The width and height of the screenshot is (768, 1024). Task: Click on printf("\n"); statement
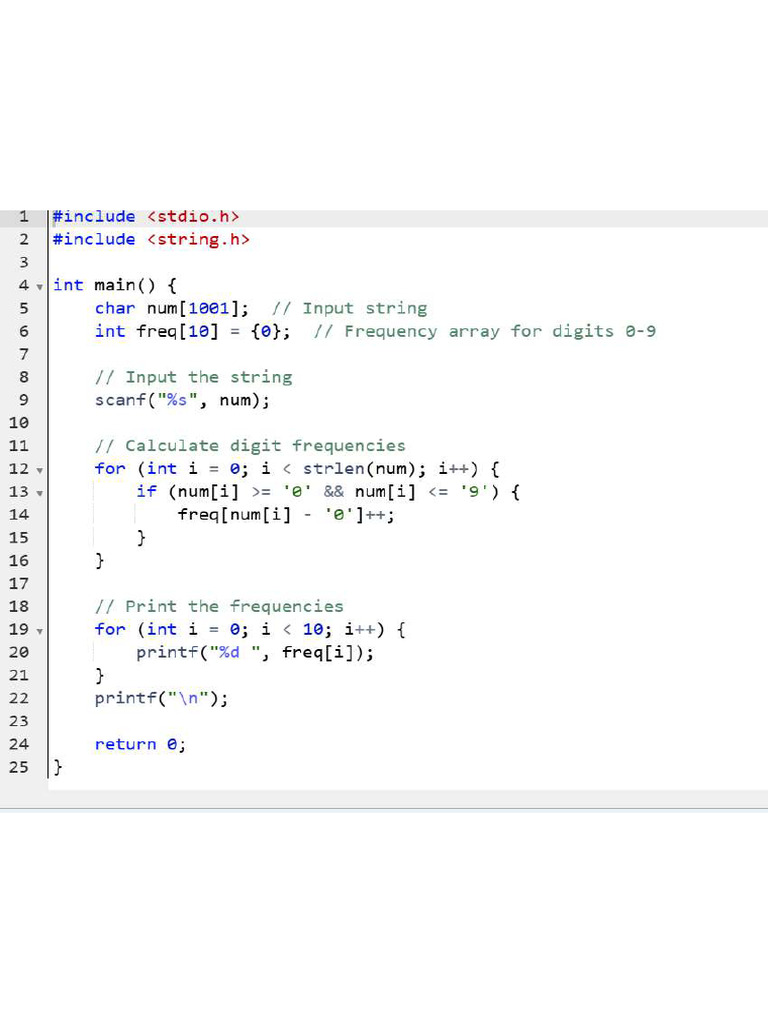coord(161,698)
